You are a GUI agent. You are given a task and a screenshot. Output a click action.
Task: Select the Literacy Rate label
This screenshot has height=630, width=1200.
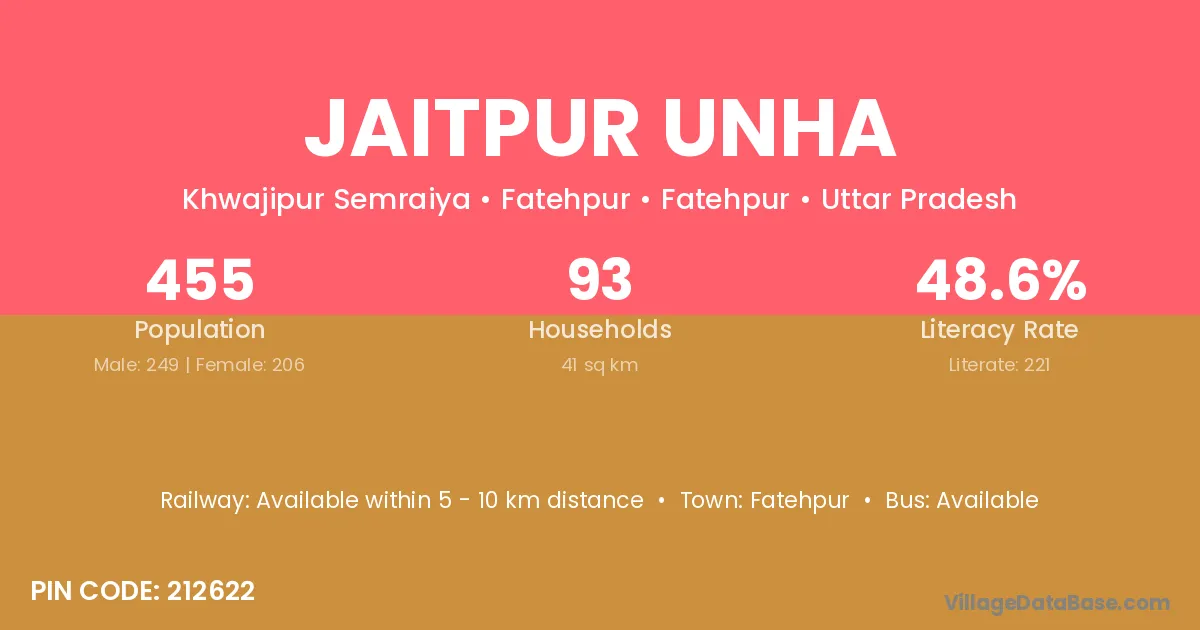(x=1000, y=330)
